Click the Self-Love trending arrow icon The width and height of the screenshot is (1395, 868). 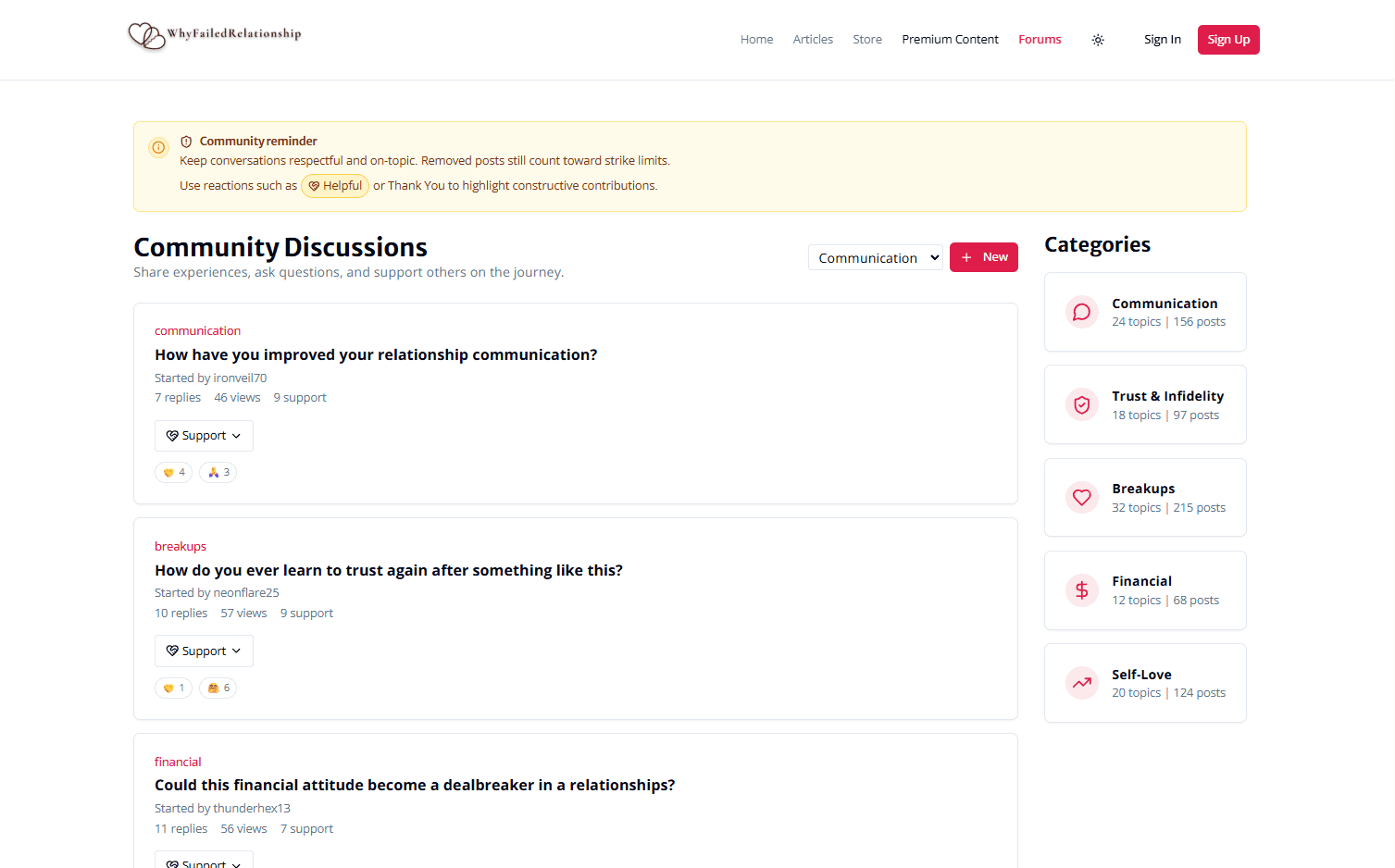pyautogui.click(x=1081, y=683)
